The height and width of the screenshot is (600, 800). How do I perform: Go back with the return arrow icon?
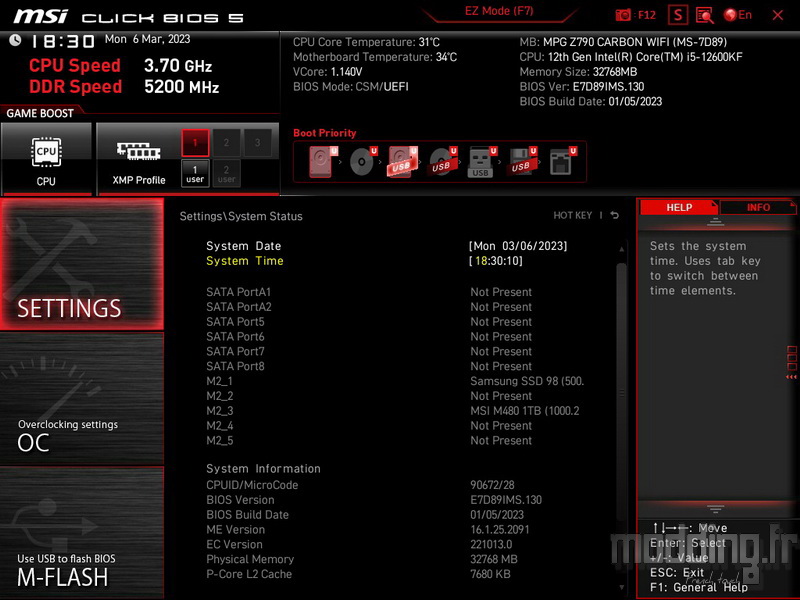[x=615, y=215]
